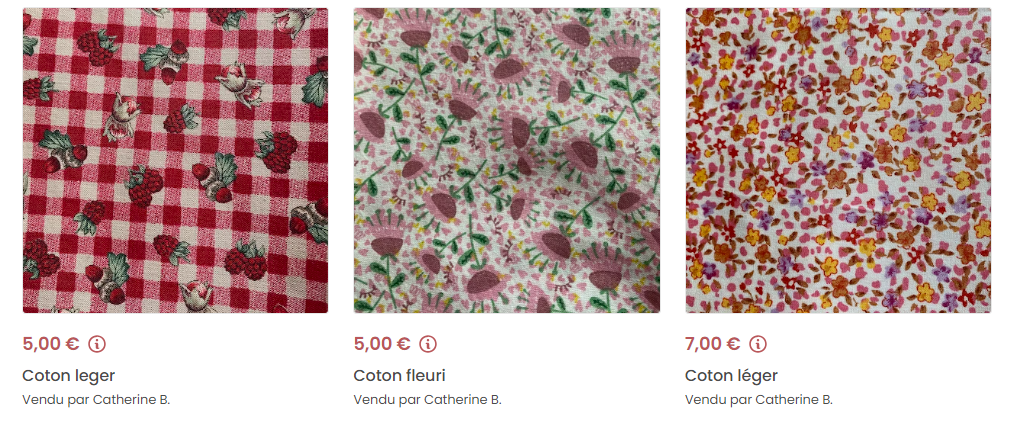Click the info icon beside the gingham fabric price
This screenshot has height=423, width=1013.
[97, 344]
